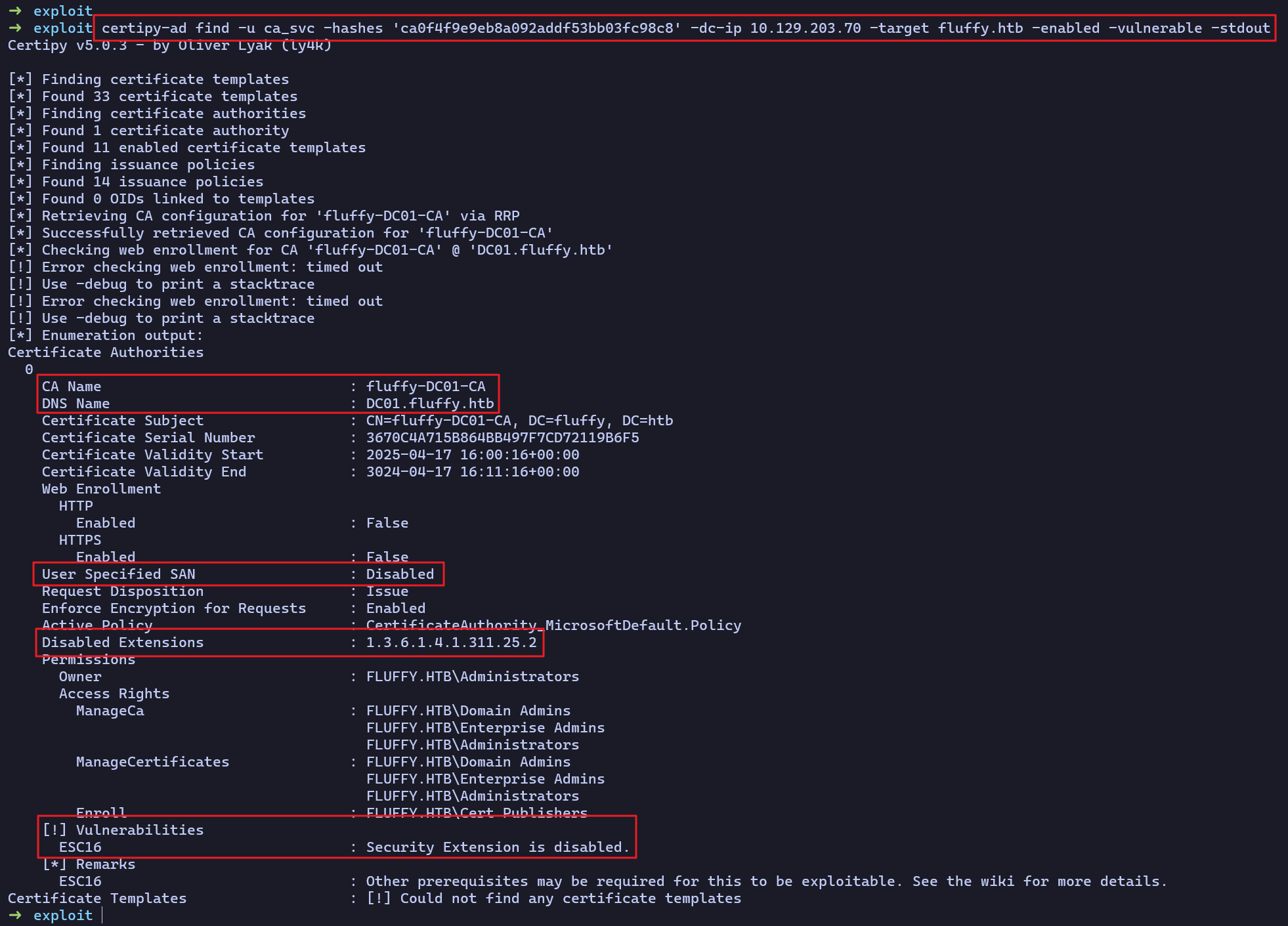The image size is (1288, 926).
Task: Click the [*] marker before 'Finding certificate templates'
Action: tap(20, 79)
